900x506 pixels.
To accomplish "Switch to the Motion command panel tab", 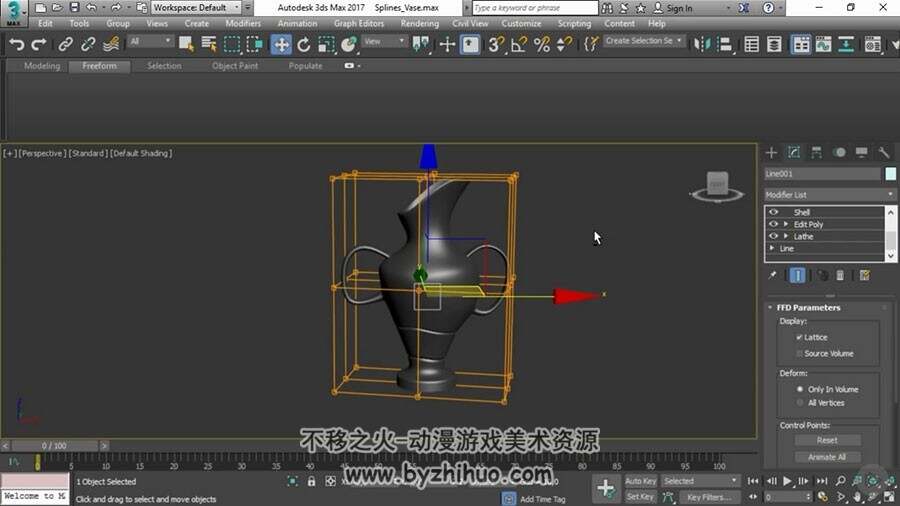I will tap(839, 153).
